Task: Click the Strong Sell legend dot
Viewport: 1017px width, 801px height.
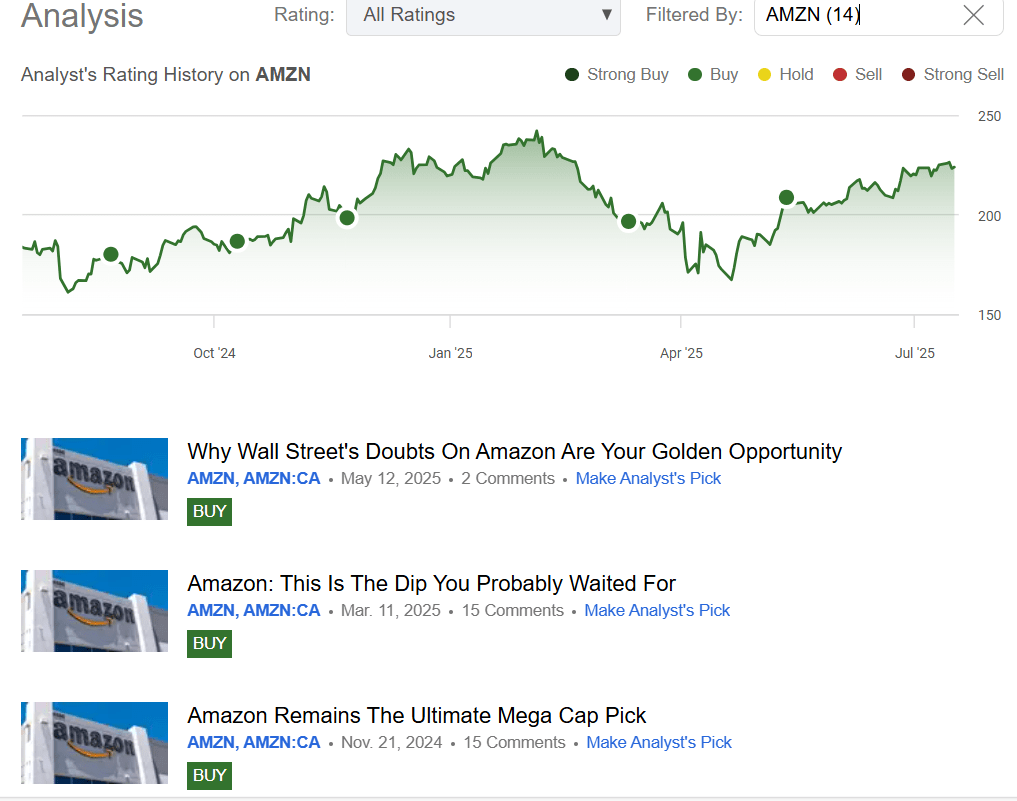Action: (910, 74)
